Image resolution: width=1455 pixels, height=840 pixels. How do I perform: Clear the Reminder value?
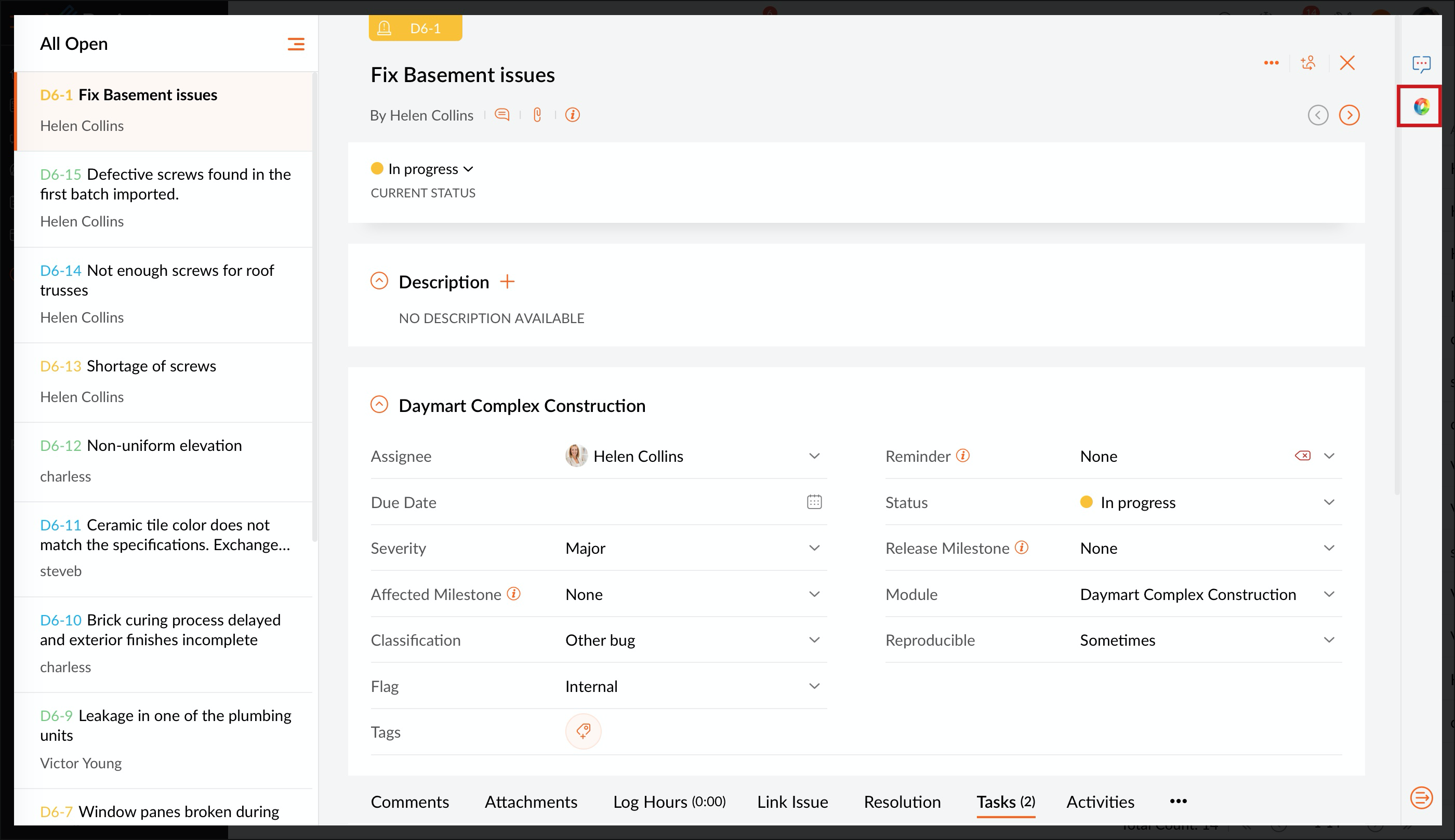pyautogui.click(x=1302, y=456)
